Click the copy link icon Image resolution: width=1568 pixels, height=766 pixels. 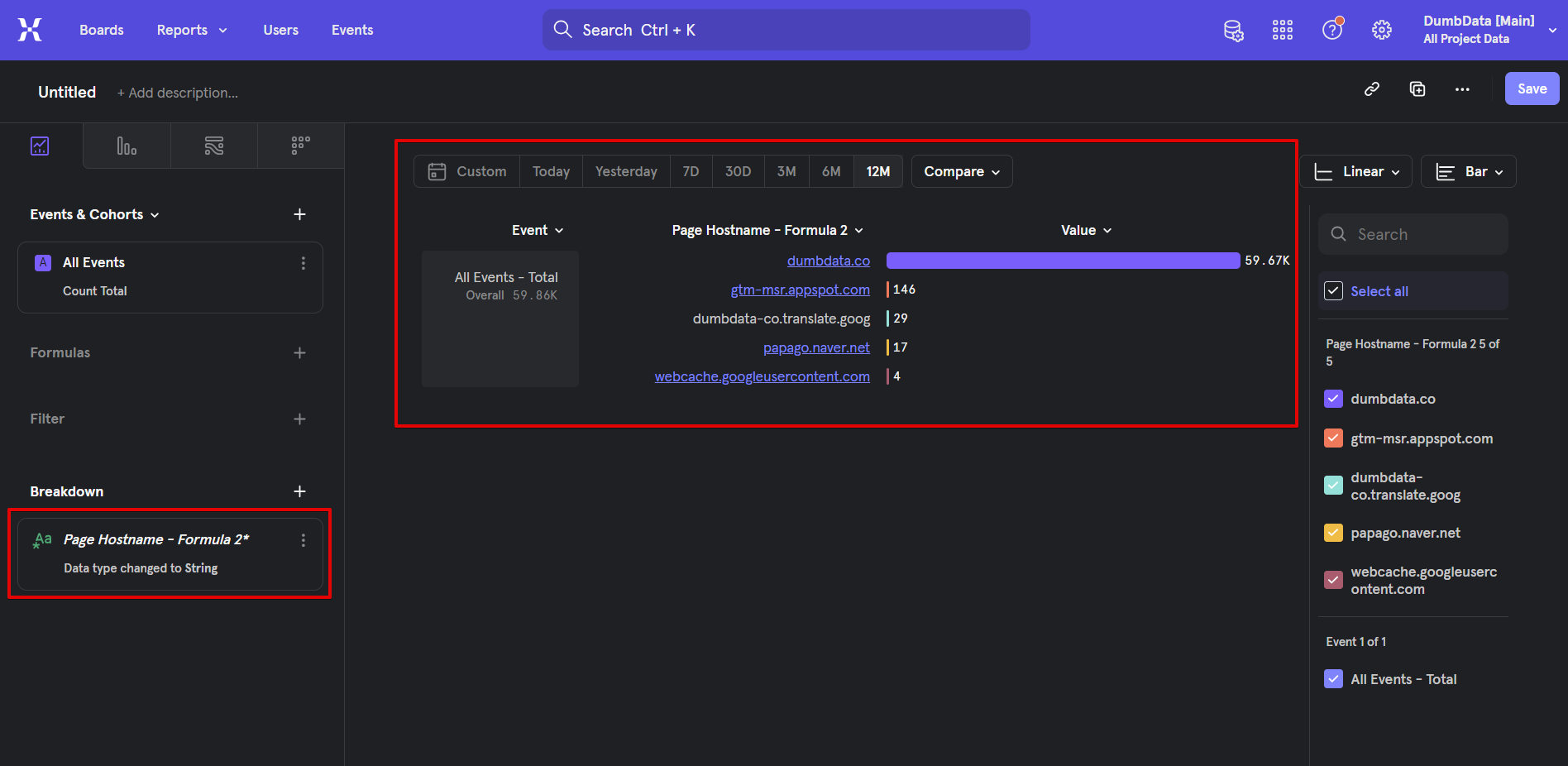pyautogui.click(x=1372, y=89)
